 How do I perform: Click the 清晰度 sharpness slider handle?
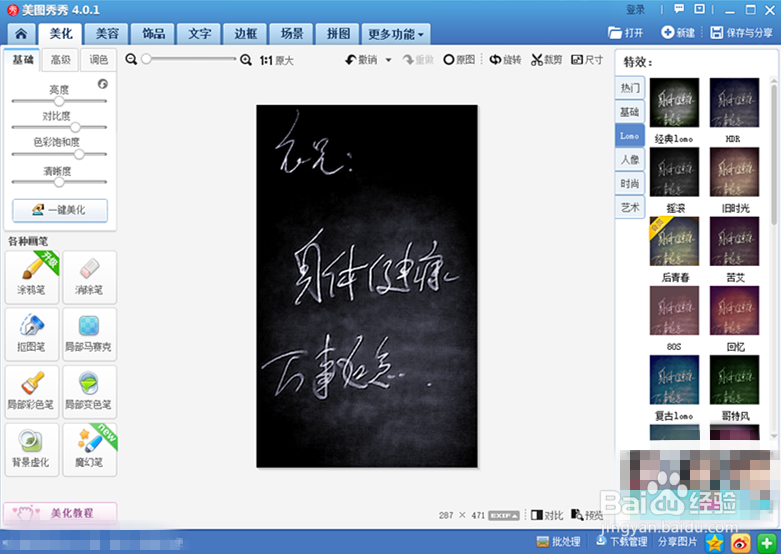[x=59, y=182]
